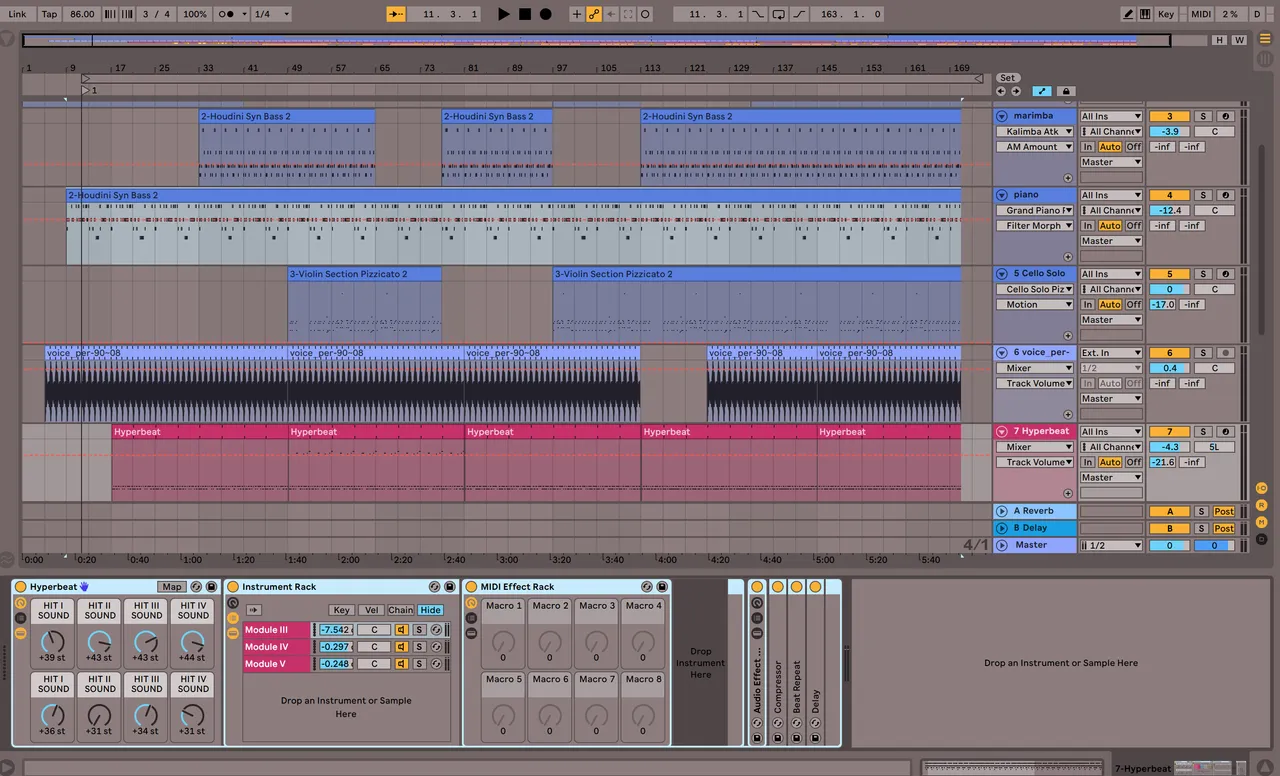Image resolution: width=1280 pixels, height=776 pixels.
Task: Click Module V hot-swap icon
Action: [x=435, y=663]
